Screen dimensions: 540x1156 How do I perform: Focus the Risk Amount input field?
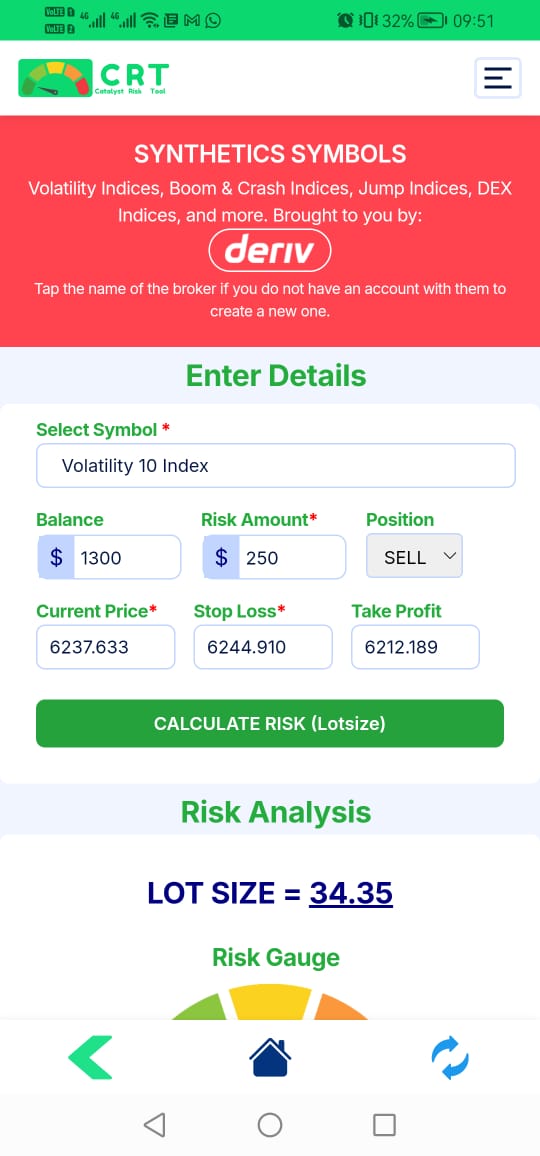[x=274, y=557]
